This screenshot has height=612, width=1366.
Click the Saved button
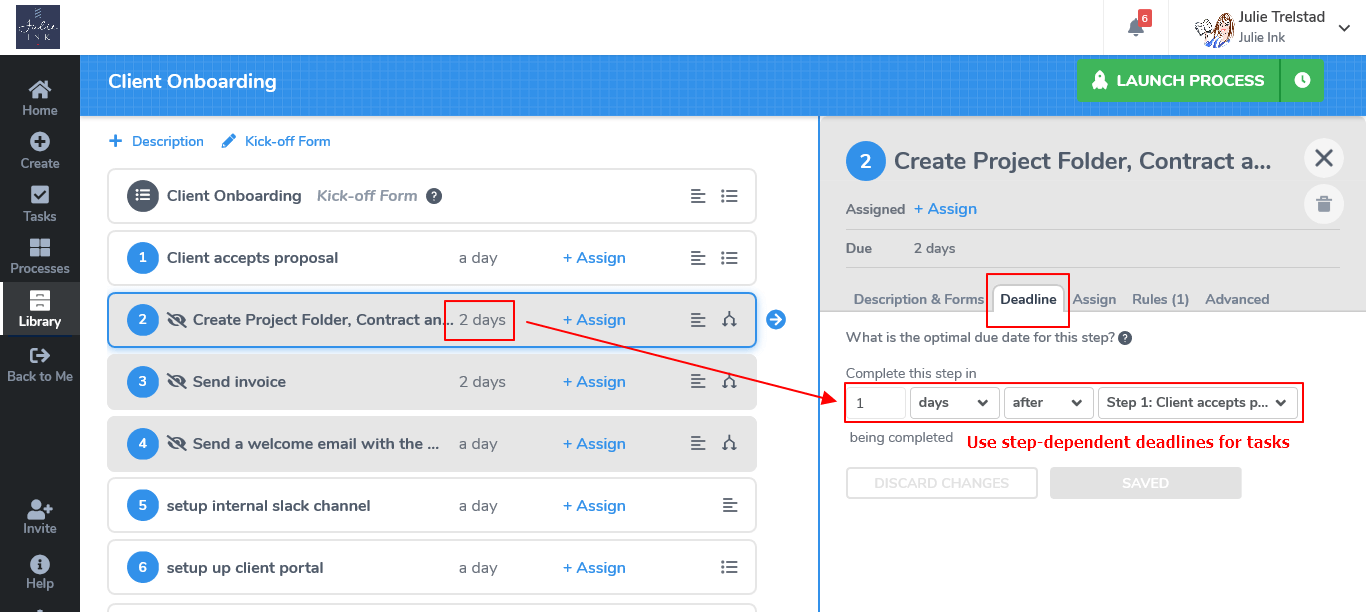pos(1145,483)
